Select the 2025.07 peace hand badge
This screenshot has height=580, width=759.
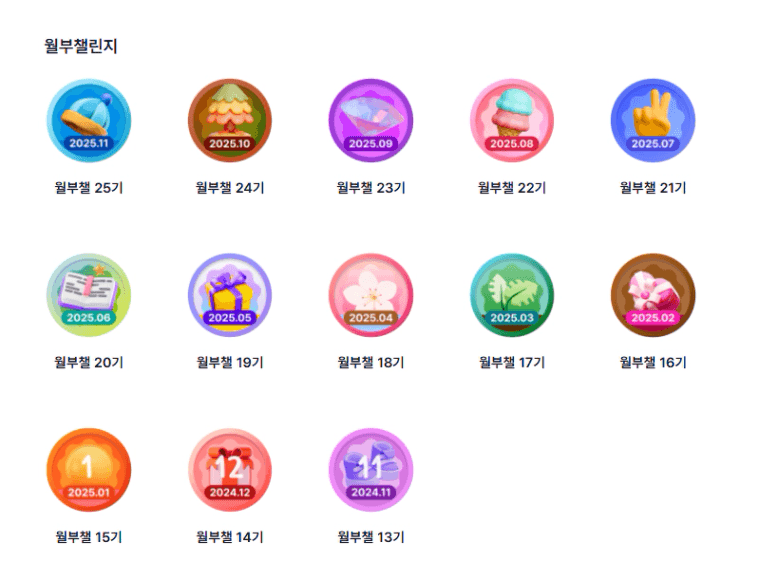click(x=653, y=121)
